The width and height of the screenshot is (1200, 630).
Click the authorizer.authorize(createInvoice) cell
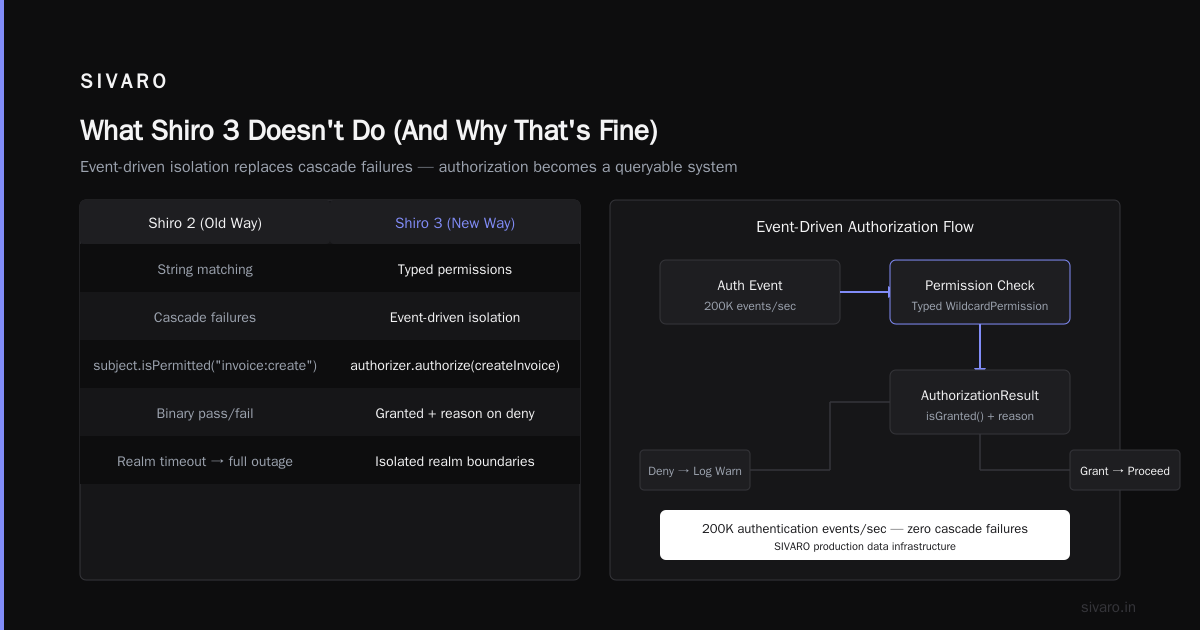[455, 365]
